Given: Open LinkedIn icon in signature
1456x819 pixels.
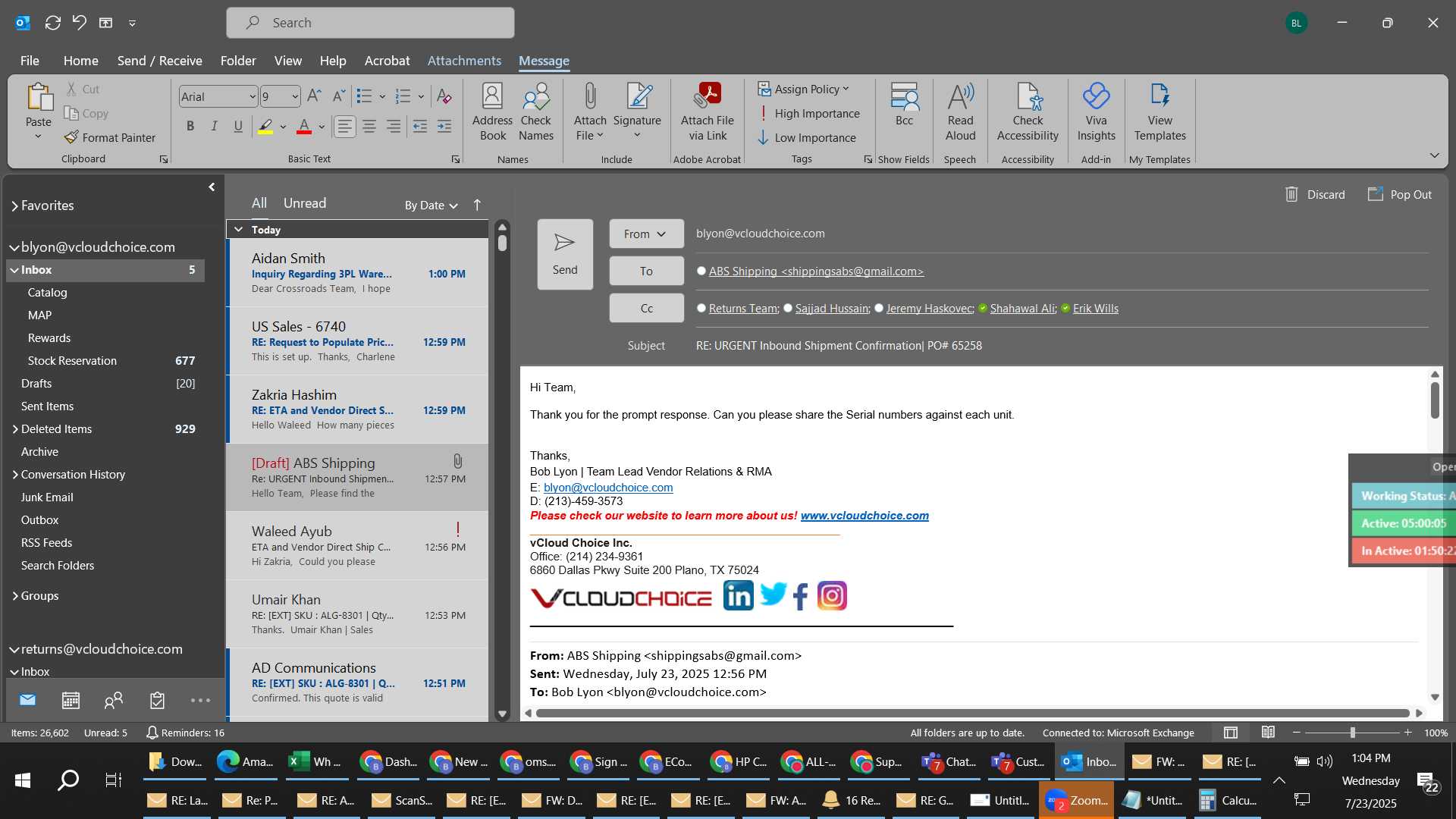Looking at the screenshot, I should click(738, 596).
